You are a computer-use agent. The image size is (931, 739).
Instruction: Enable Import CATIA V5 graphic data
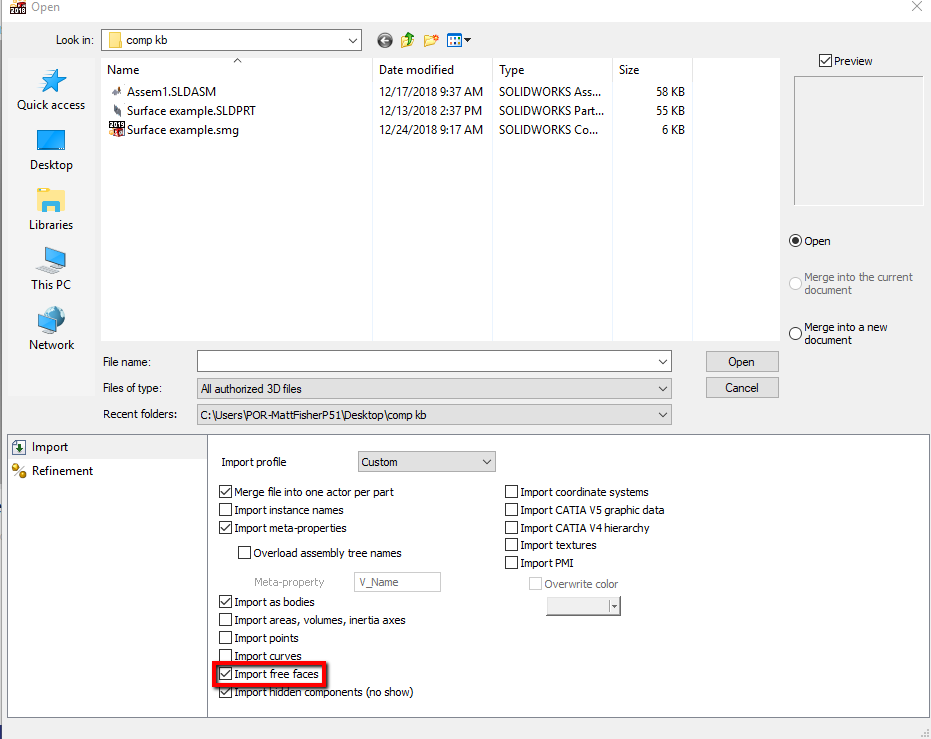click(x=511, y=510)
